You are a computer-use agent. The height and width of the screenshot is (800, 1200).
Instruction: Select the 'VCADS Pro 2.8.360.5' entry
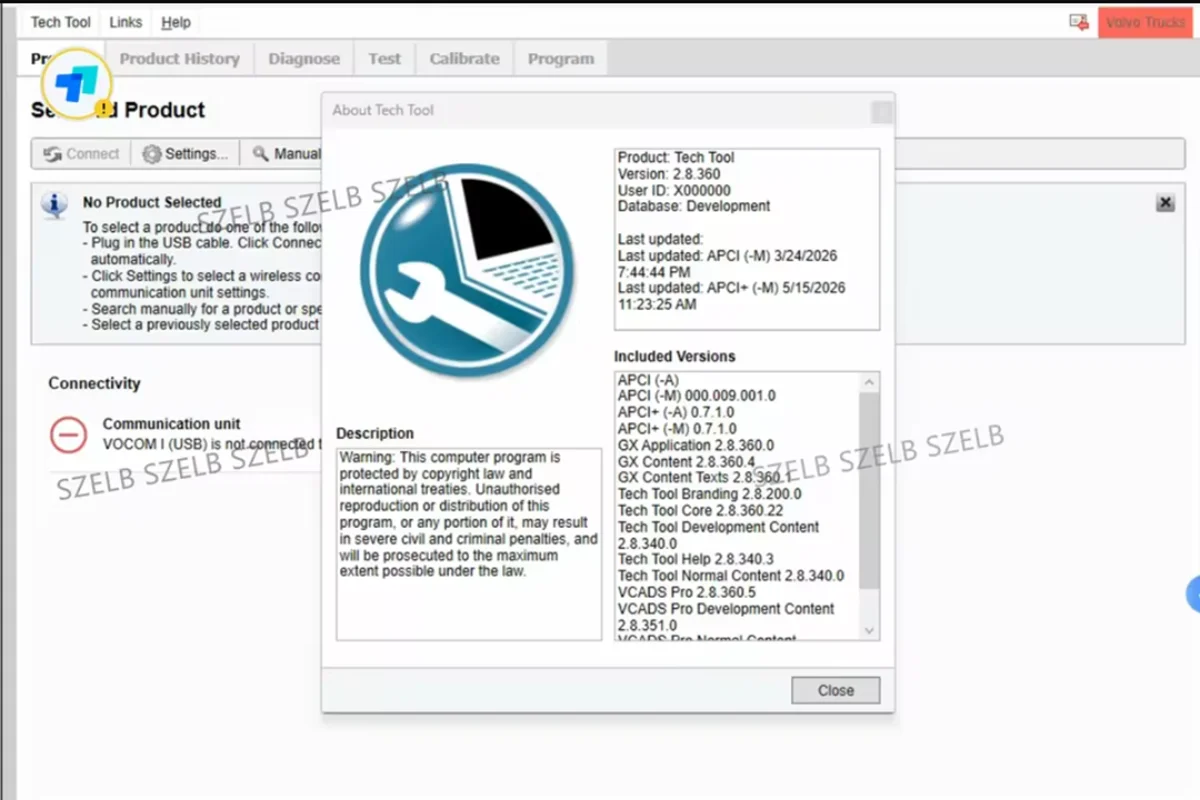coord(686,592)
